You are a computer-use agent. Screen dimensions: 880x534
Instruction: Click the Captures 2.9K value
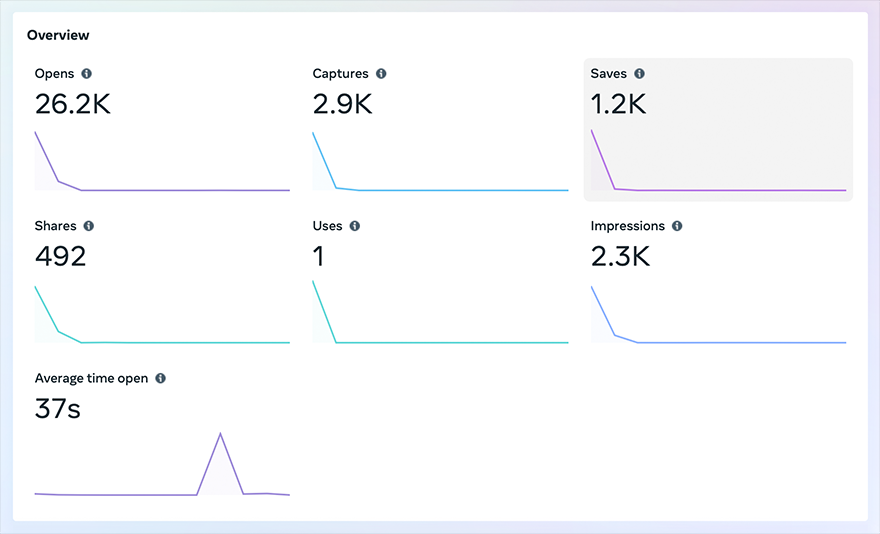[342, 104]
